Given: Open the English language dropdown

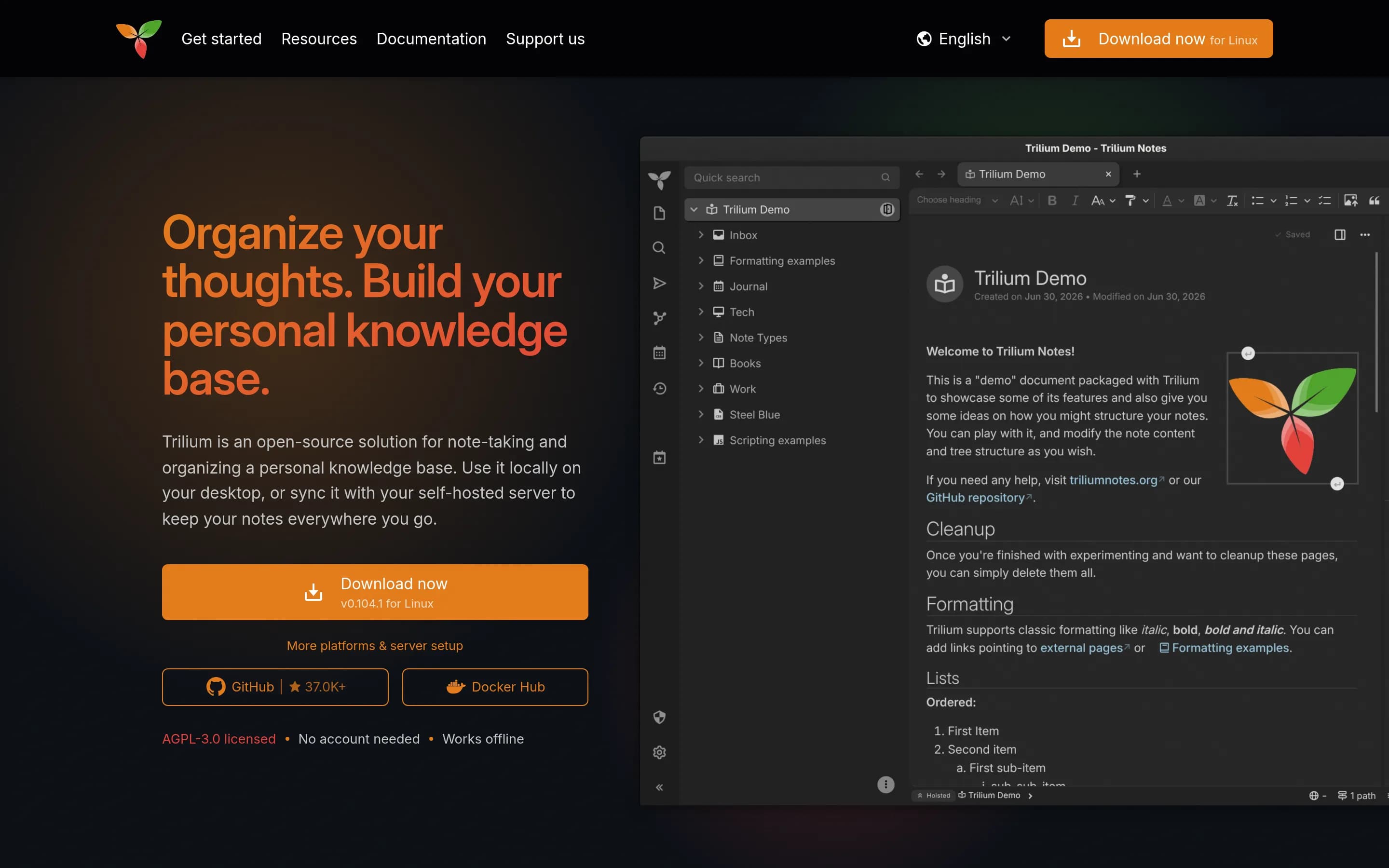Looking at the screenshot, I should coord(963,39).
